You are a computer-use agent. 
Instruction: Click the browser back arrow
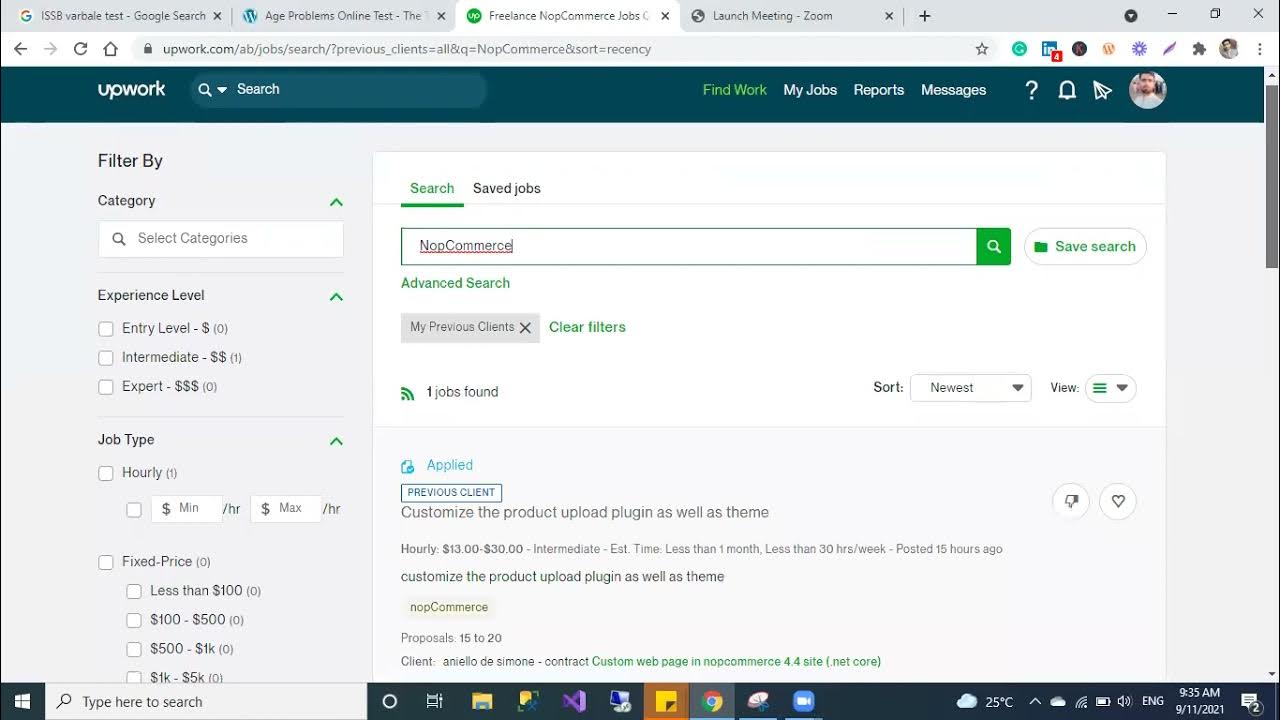click(20, 49)
